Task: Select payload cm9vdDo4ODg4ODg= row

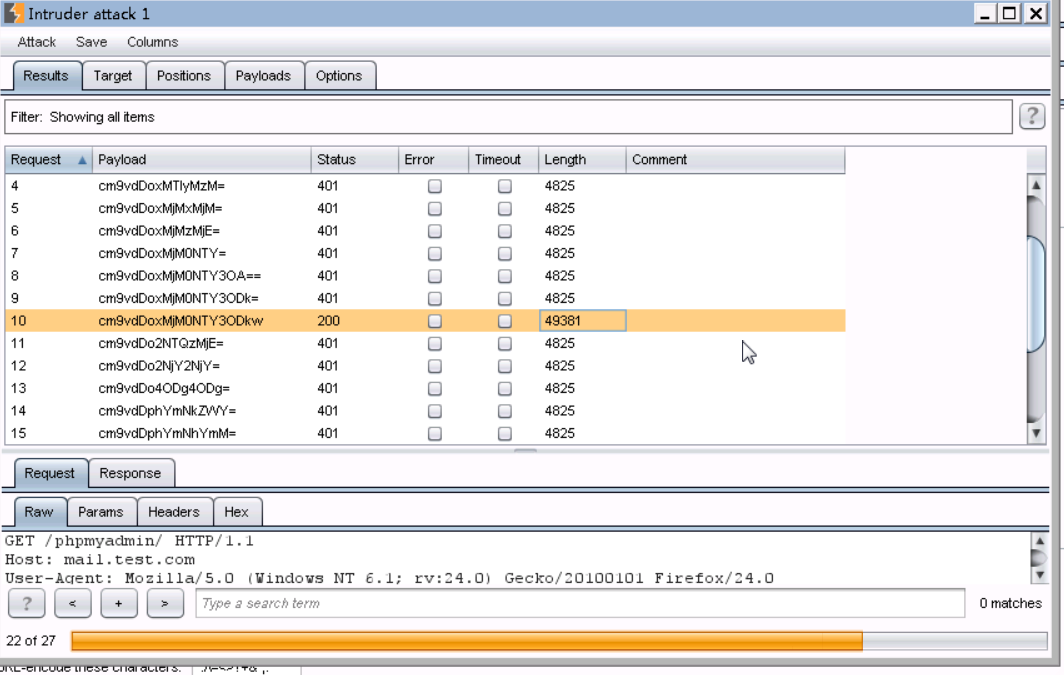Action: coord(425,389)
